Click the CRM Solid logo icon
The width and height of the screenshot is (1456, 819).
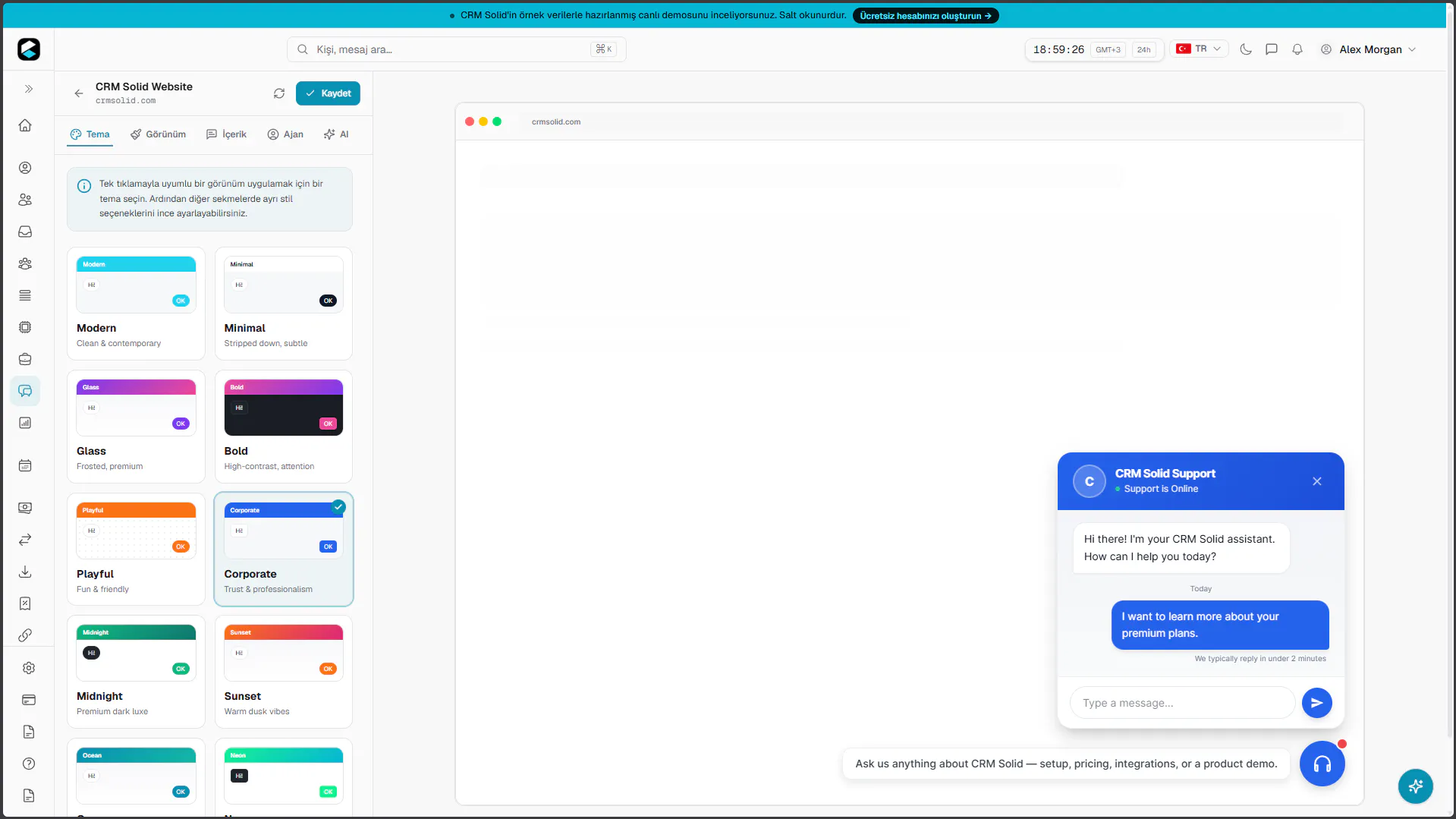click(29, 49)
